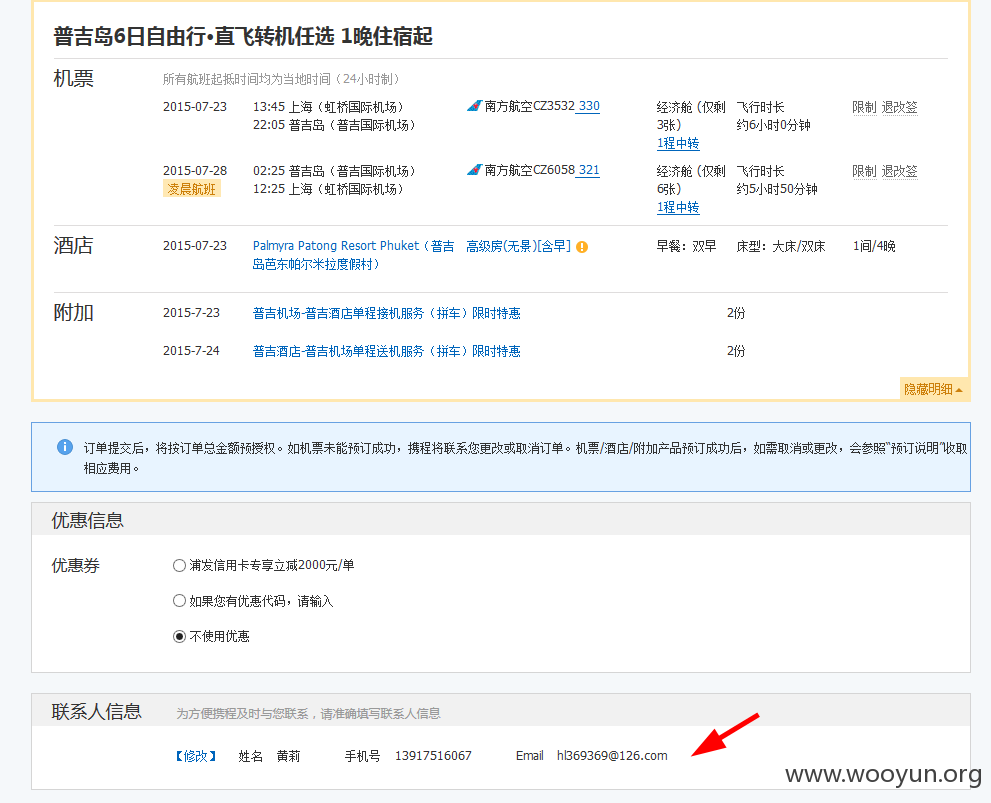This screenshot has height=803, width=991.
Task: Click 02:25 普吉岛（普吉国际机场） departure
Action: coord(334,171)
